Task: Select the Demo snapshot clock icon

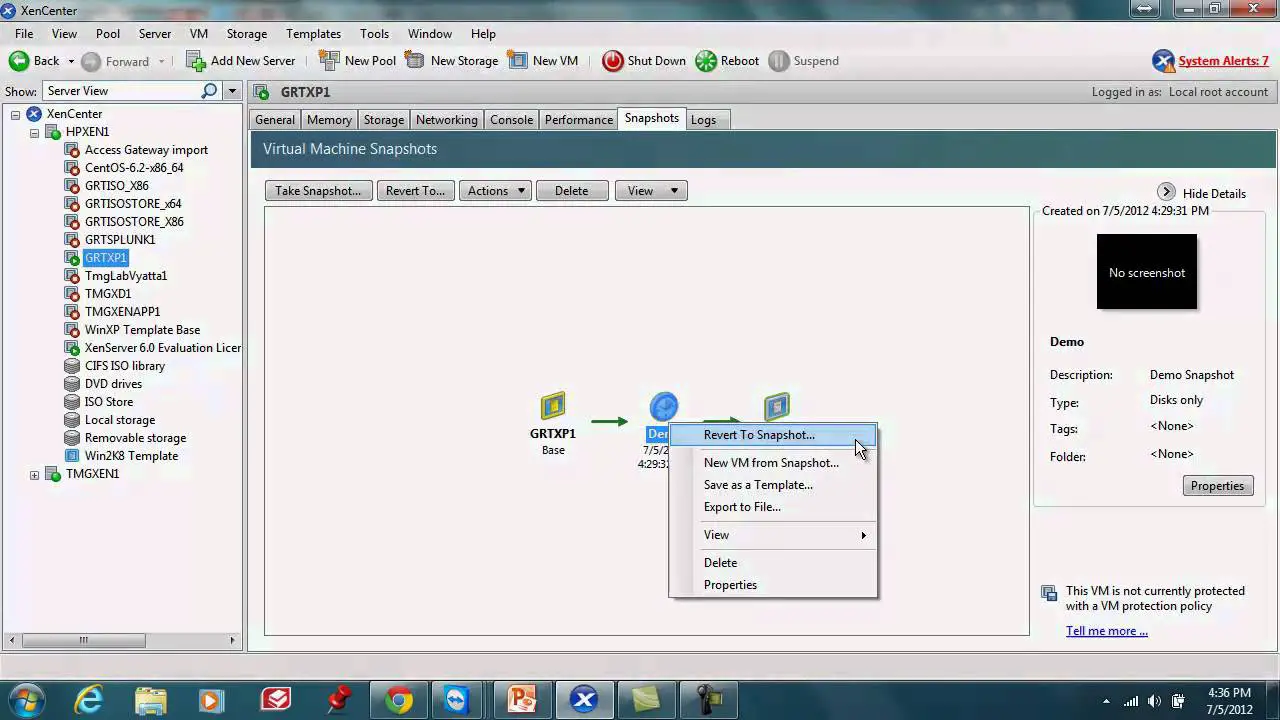Action: coord(664,406)
